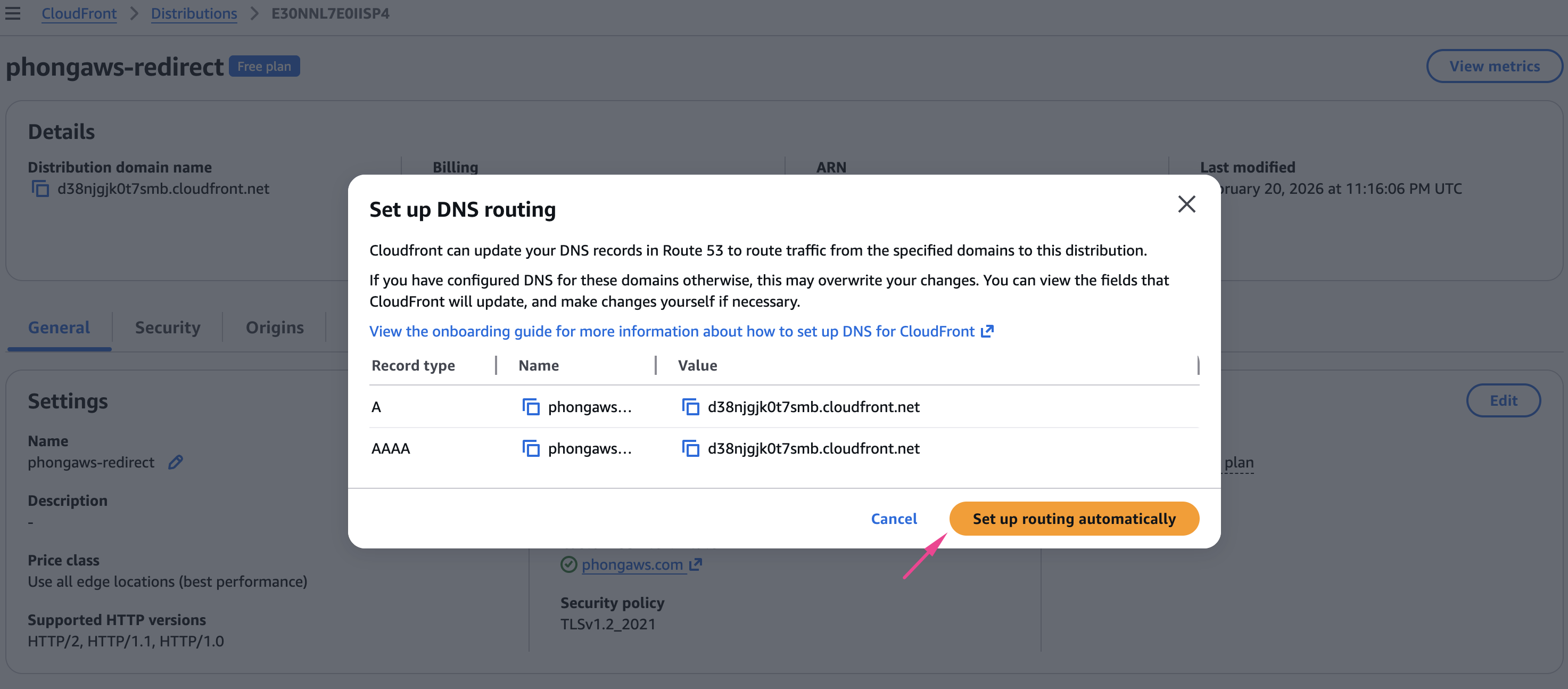Copy the A record name value
This screenshot has height=689, width=1568.
[x=531, y=407]
